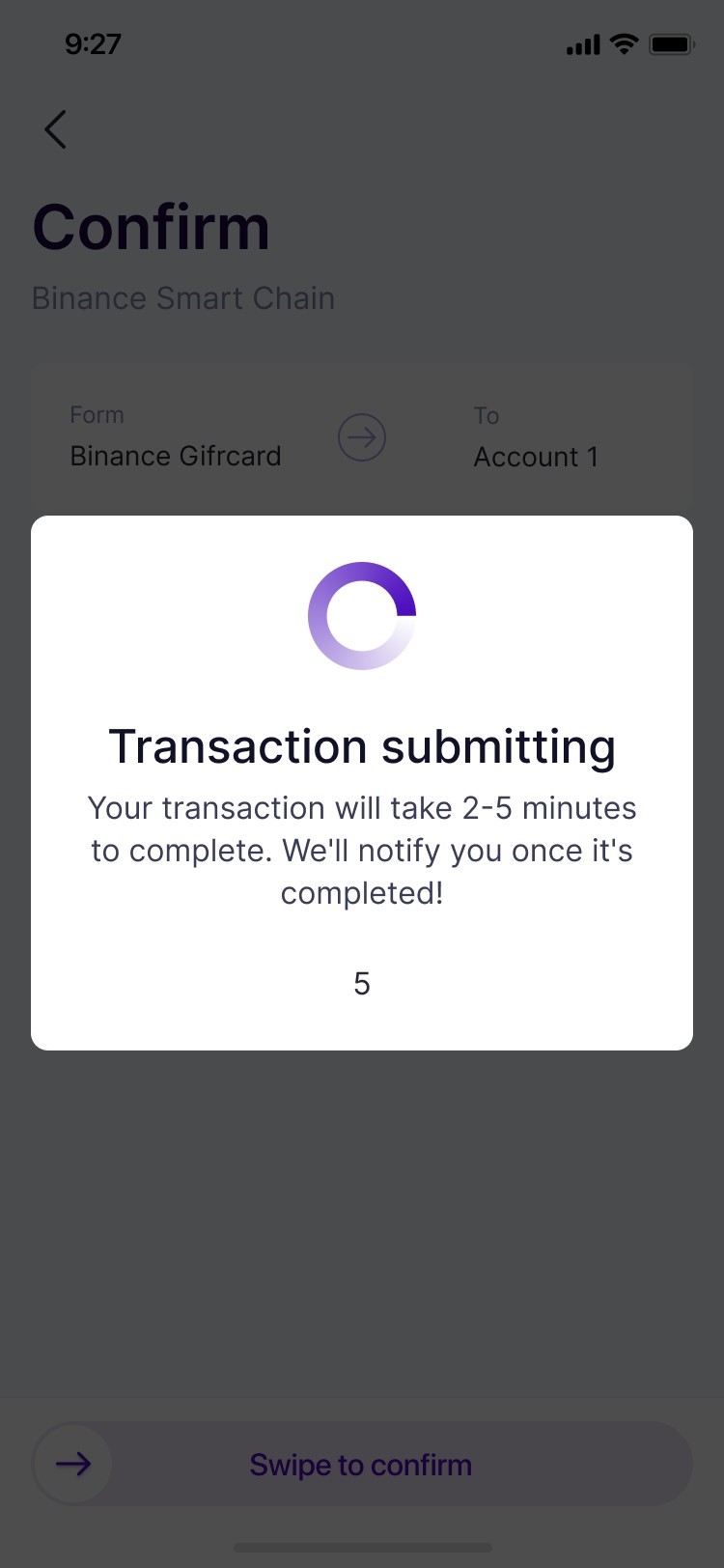Click the "Transaction submitting" heading
The image size is (724, 1568).
(362, 746)
